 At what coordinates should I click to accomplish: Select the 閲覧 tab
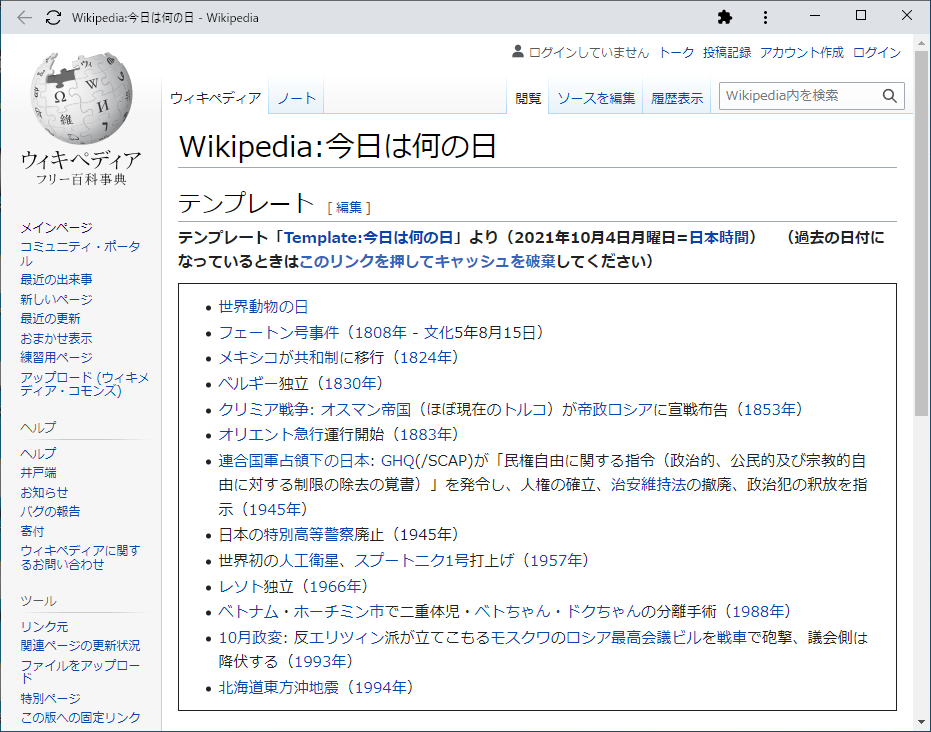point(528,98)
